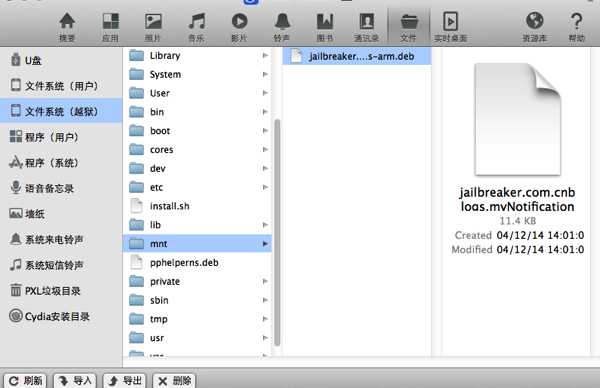Open the 应用 (Apps) toolbar tab
This screenshot has width=600, height=388.
(x=111, y=27)
